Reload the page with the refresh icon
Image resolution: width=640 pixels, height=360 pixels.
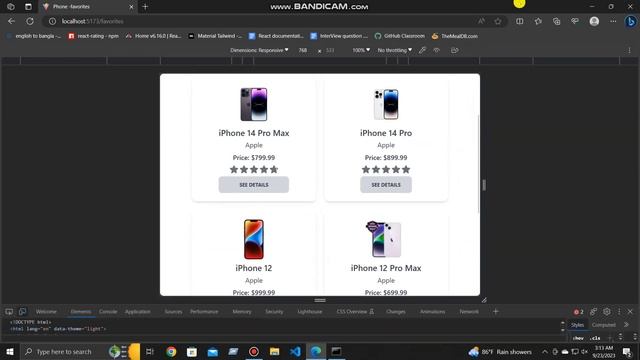pos(30,21)
